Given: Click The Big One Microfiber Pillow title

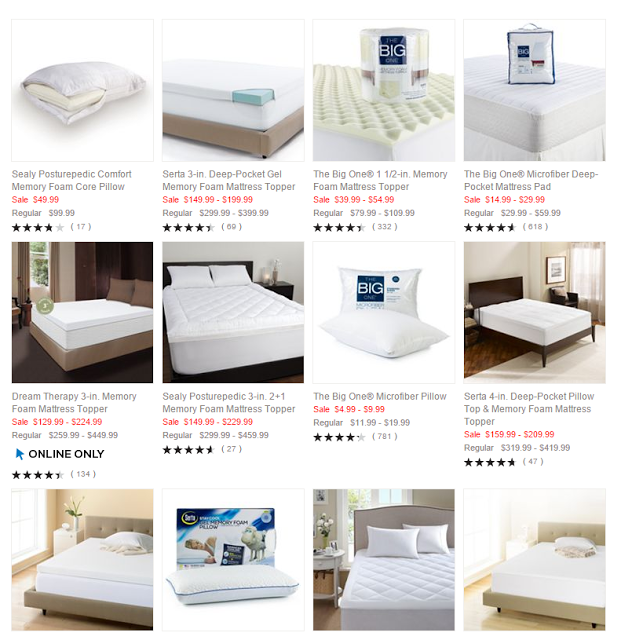Looking at the screenshot, I should tap(380, 396).
